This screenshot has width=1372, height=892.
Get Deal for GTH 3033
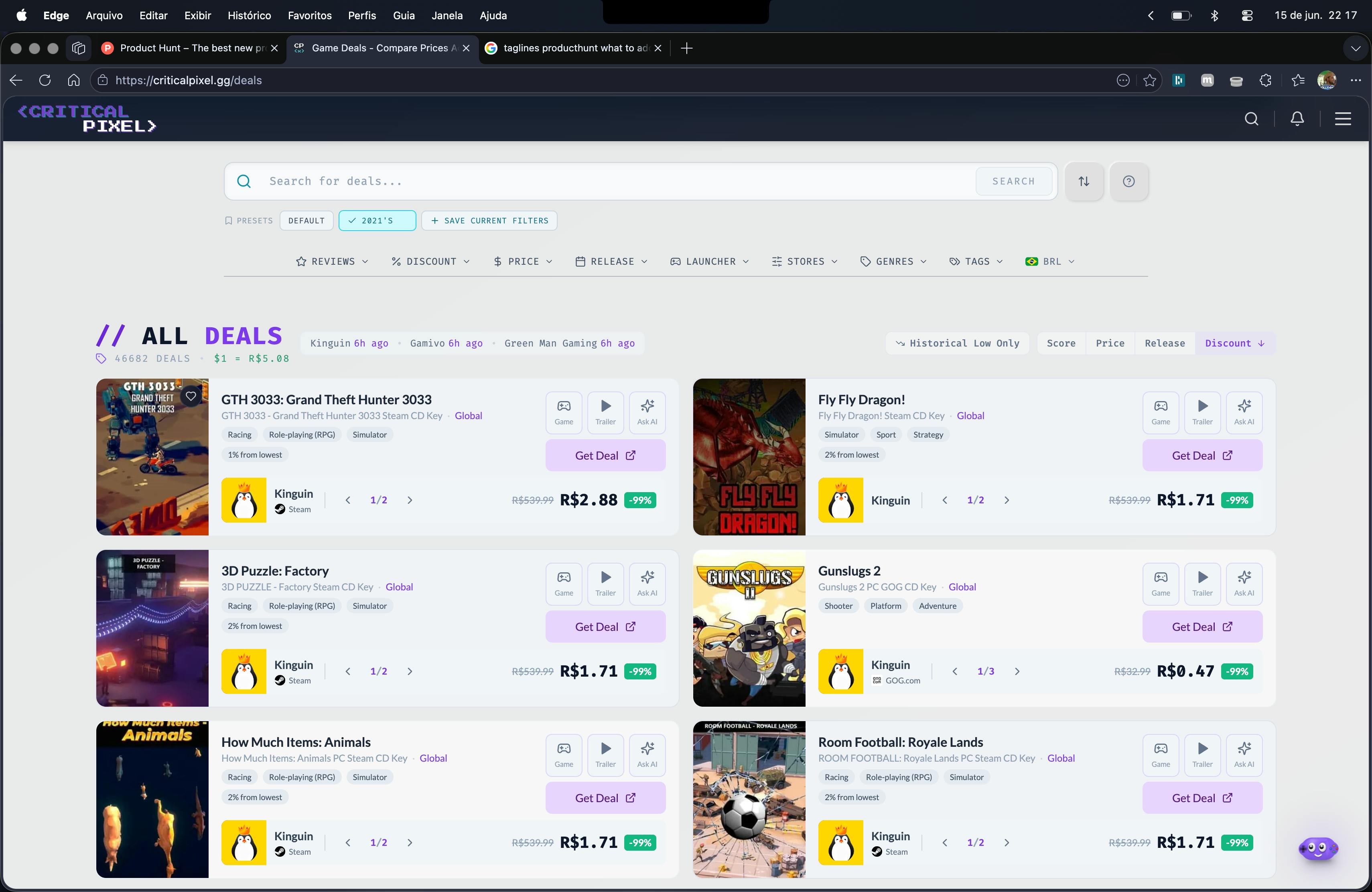(605, 455)
